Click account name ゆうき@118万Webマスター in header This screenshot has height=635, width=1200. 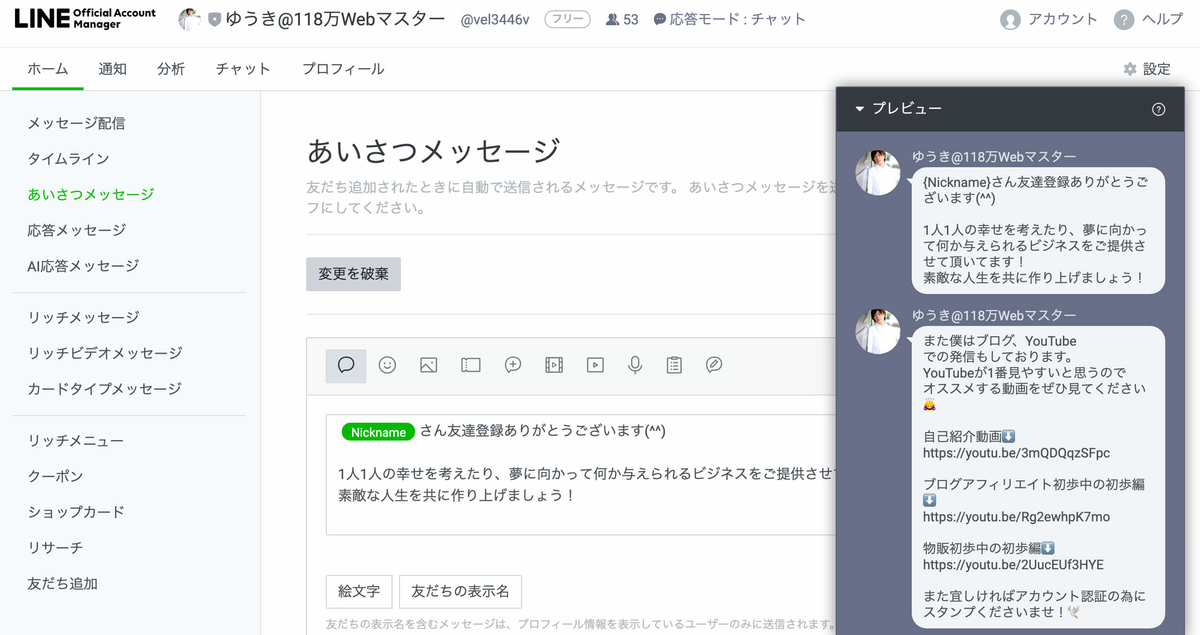tap(336, 19)
